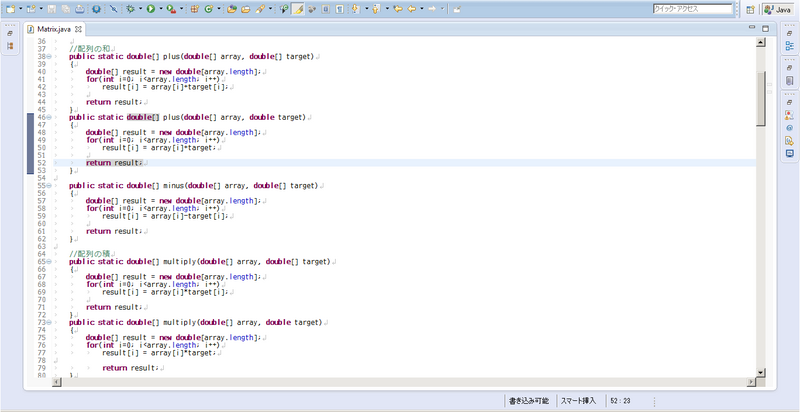Switch to the Java perspective

tap(779, 9)
